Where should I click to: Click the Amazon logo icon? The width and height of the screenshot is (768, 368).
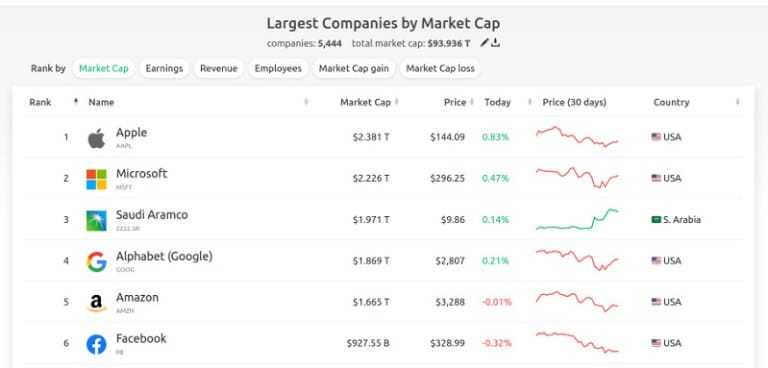coord(96,303)
